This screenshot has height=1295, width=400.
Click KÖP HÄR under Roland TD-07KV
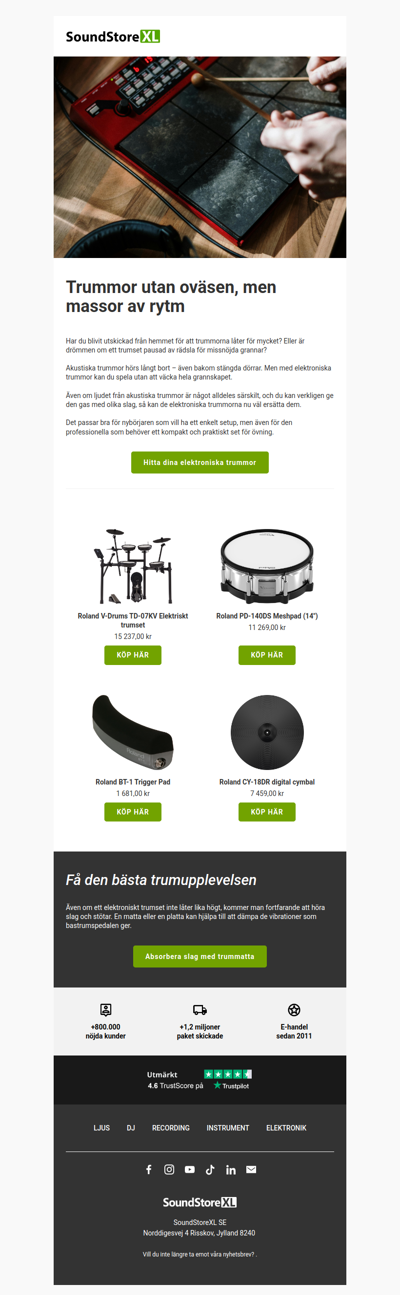133,655
